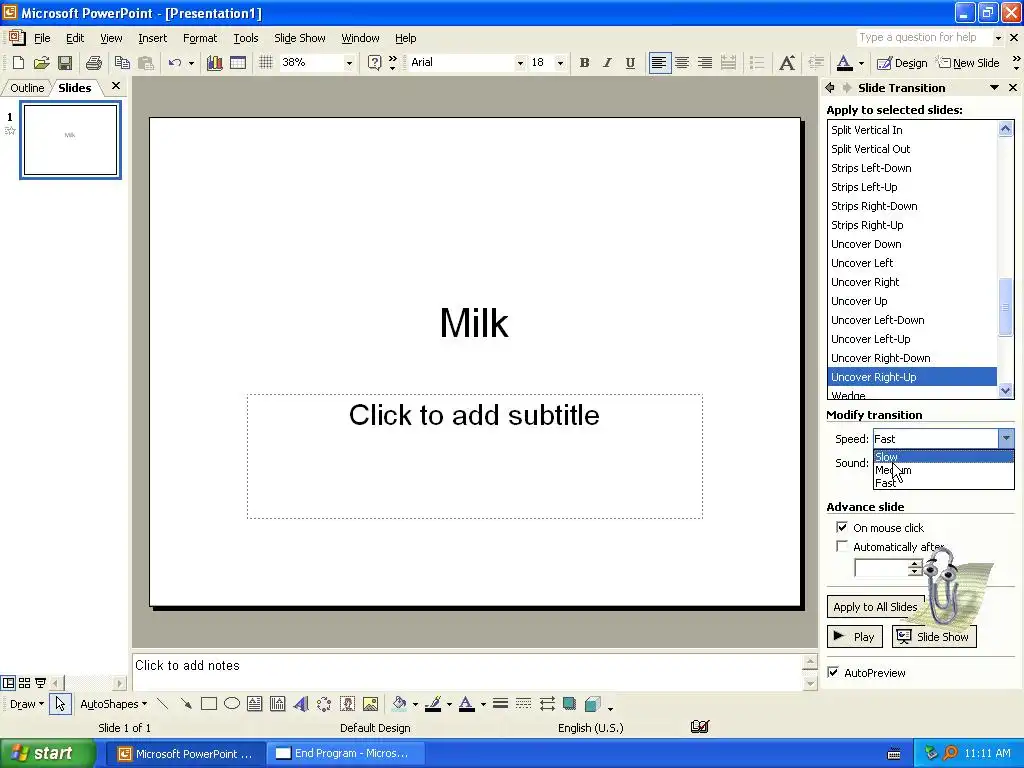The height and width of the screenshot is (768, 1024).
Task: Select the Arrow drawing tool
Action: (x=186, y=704)
